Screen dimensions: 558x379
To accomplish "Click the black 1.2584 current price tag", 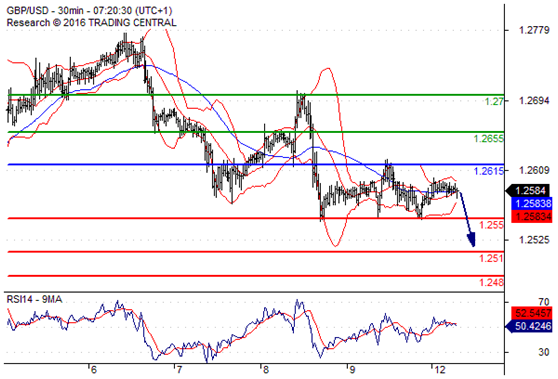I will click(528, 190).
